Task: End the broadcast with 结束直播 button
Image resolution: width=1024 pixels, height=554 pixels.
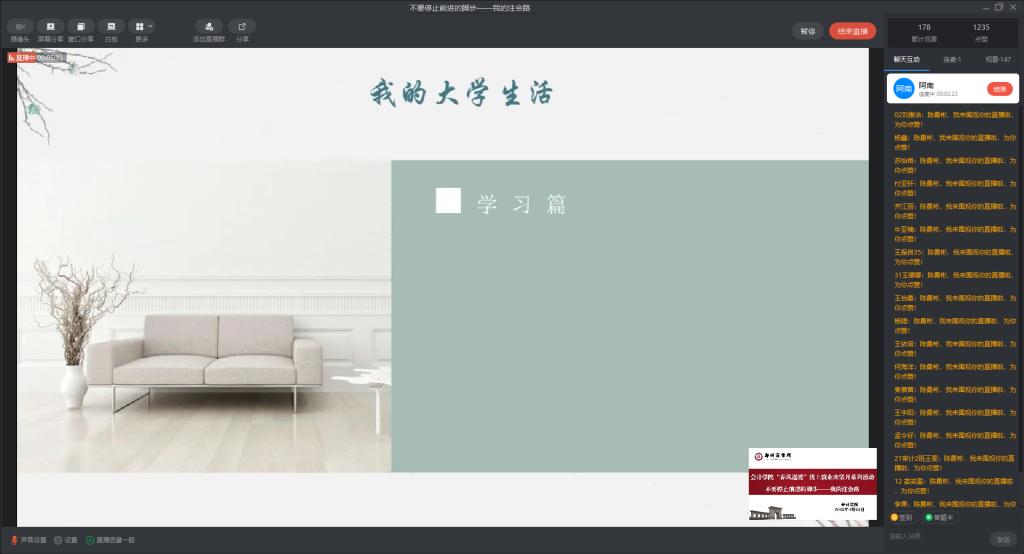Action: [852, 31]
